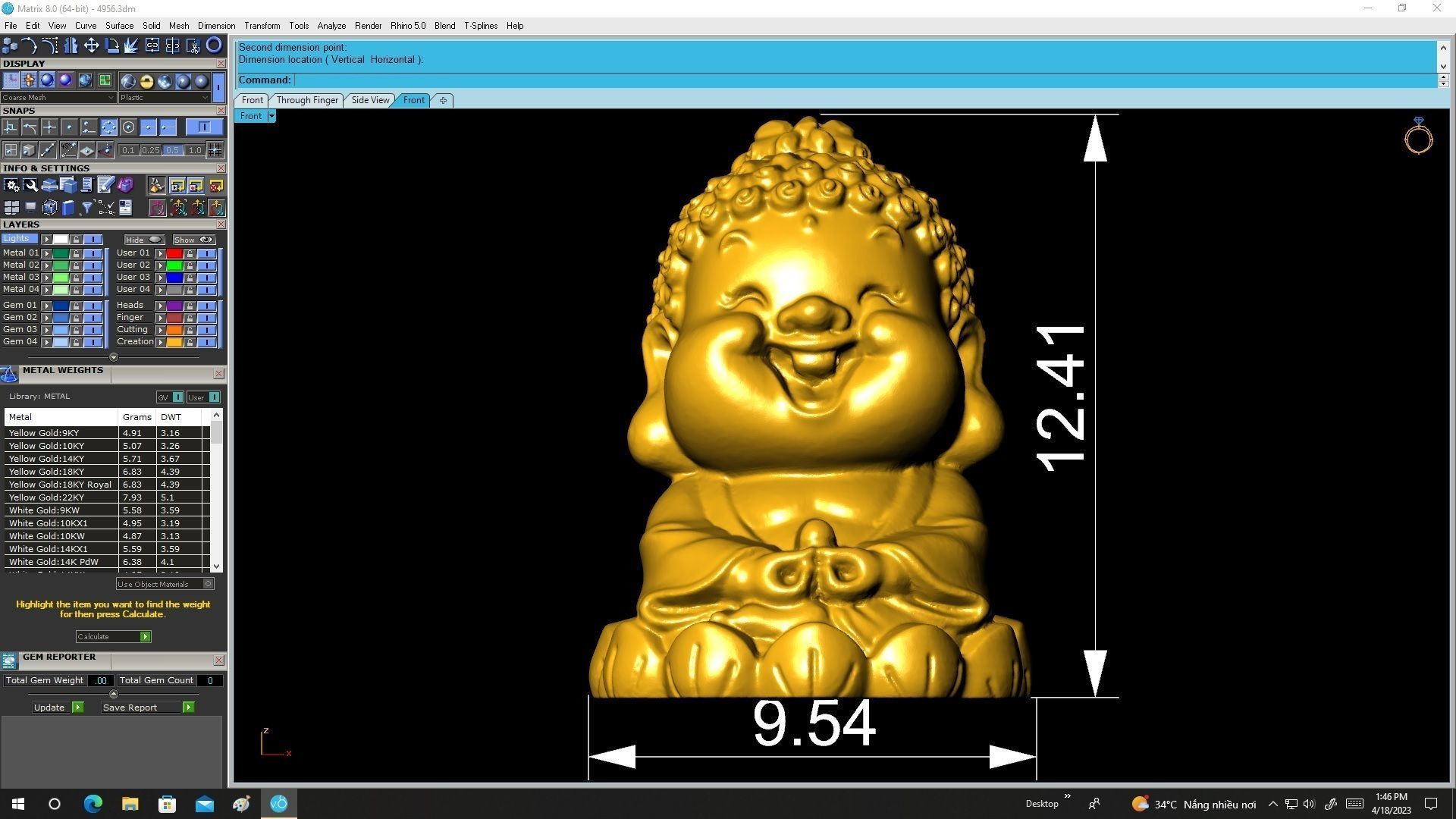Switch to Side View tab
The height and width of the screenshot is (819, 1456).
pyautogui.click(x=370, y=100)
